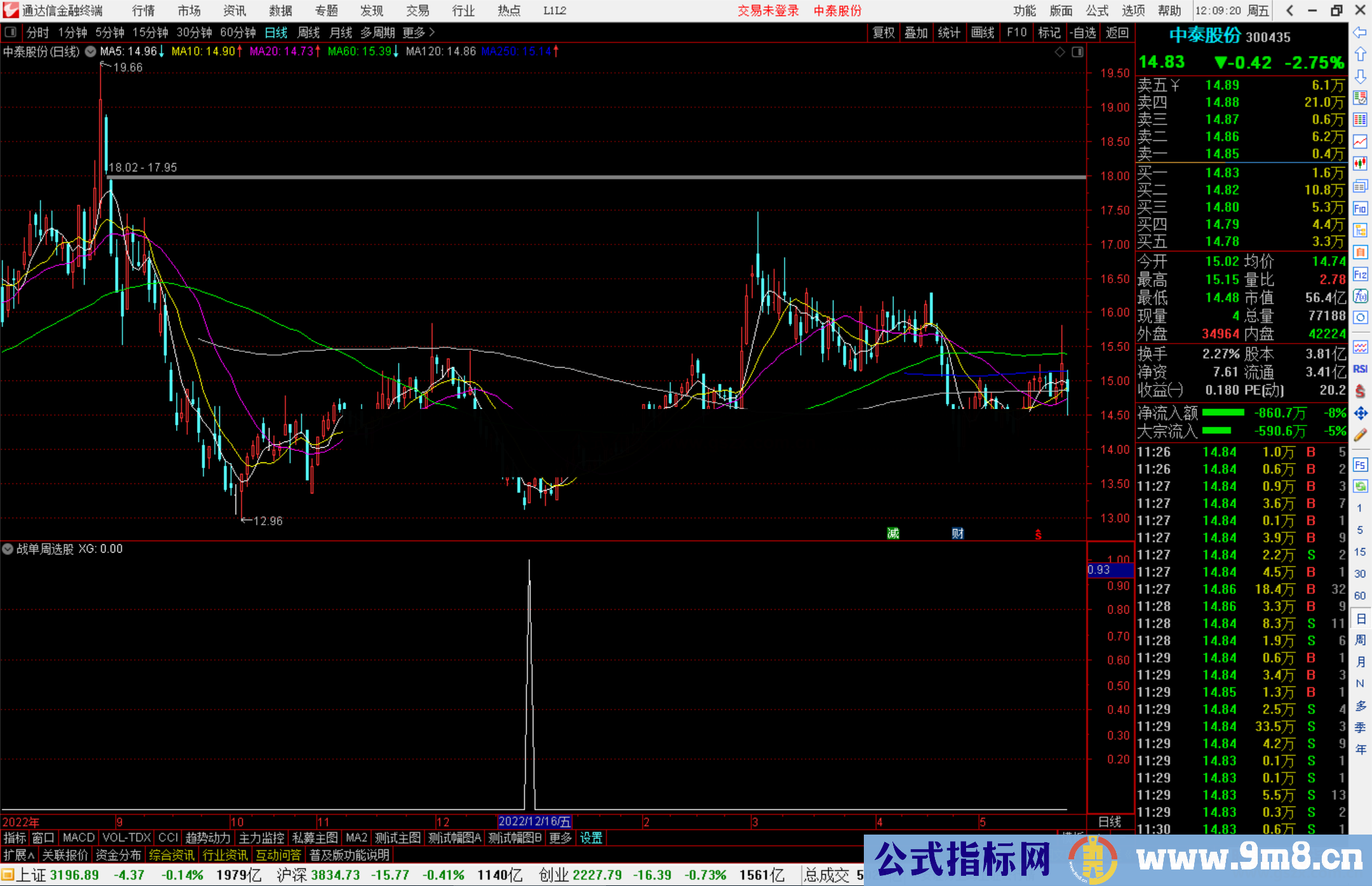Click the 设置 indicator settings button

[x=591, y=838]
